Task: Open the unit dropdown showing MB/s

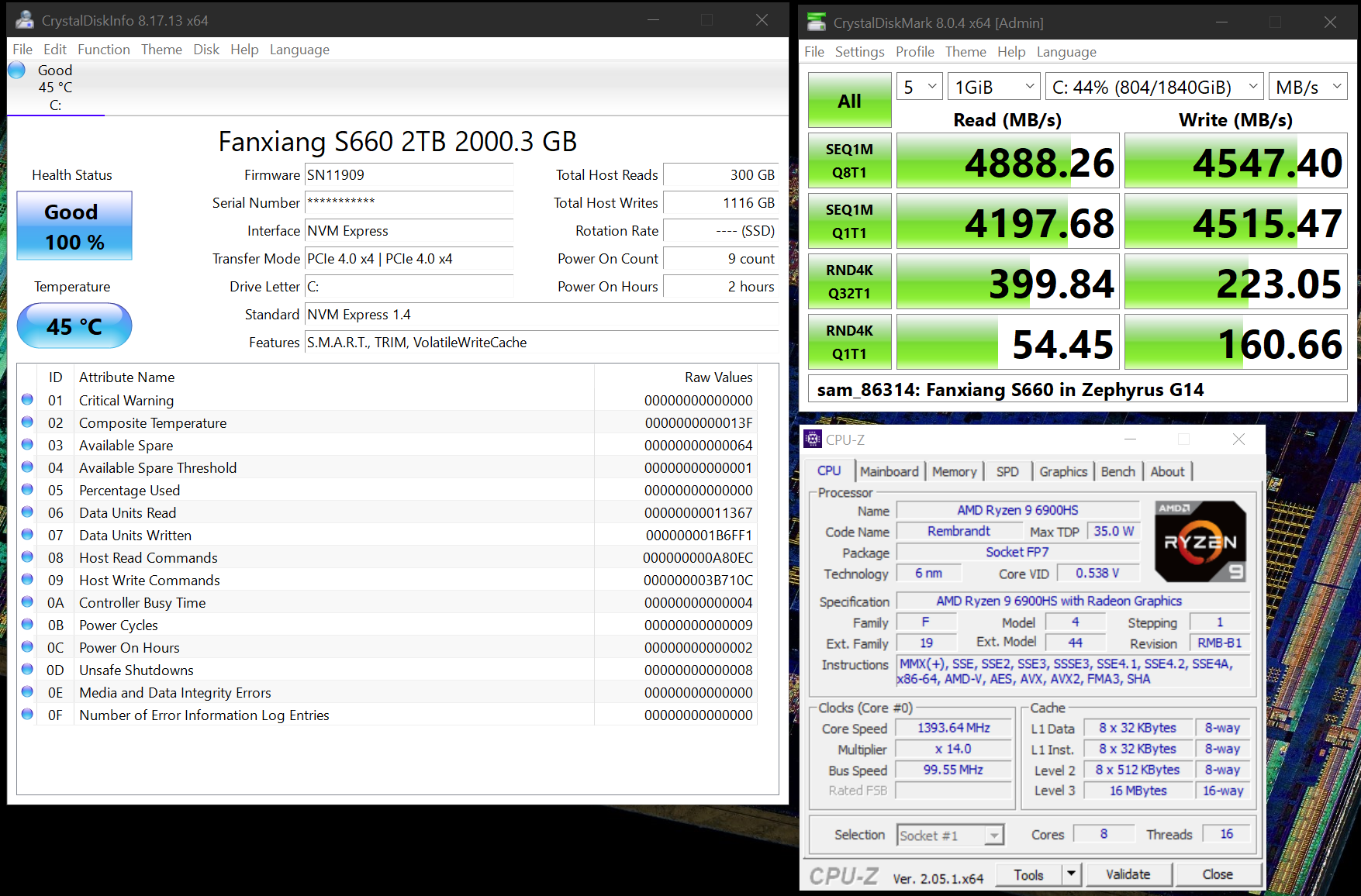Action: (1308, 87)
